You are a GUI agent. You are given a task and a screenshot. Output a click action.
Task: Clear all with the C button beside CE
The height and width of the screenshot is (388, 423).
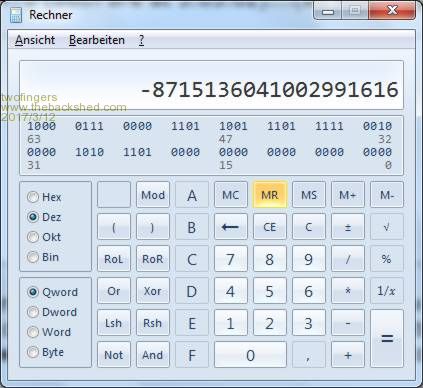coord(309,227)
